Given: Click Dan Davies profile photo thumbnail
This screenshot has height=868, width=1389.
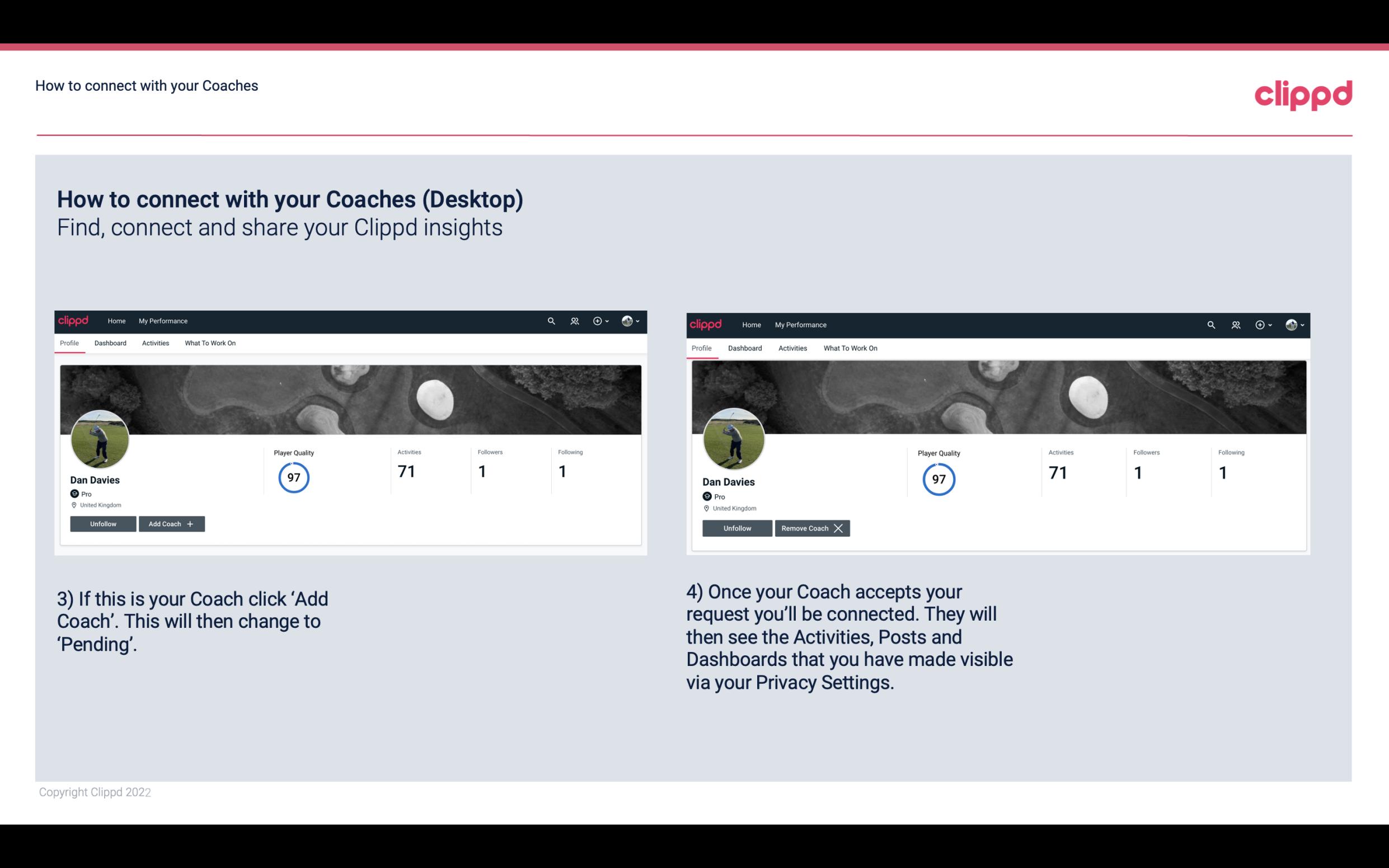Looking at the screenshot, I should tap(99, 436).
